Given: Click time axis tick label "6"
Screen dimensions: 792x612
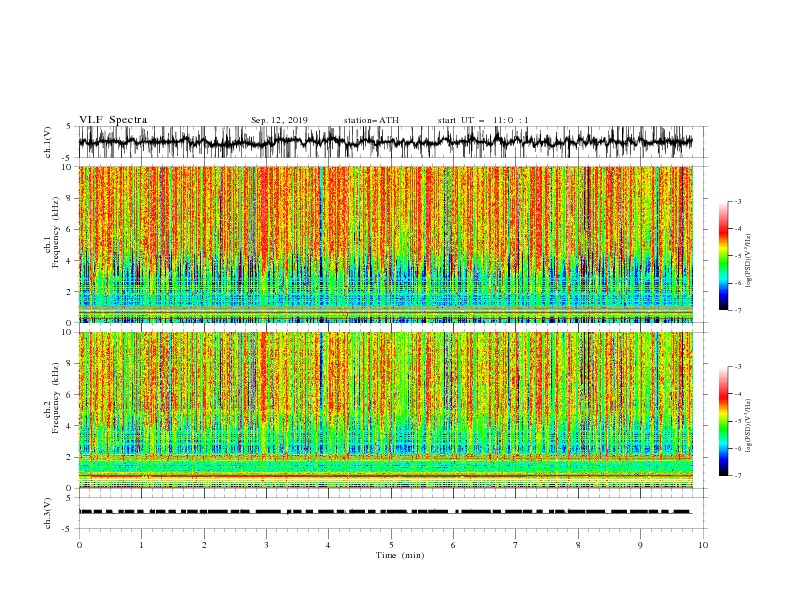Looking at the screenshot, I should pyautogui.click(x=453, y=545).
